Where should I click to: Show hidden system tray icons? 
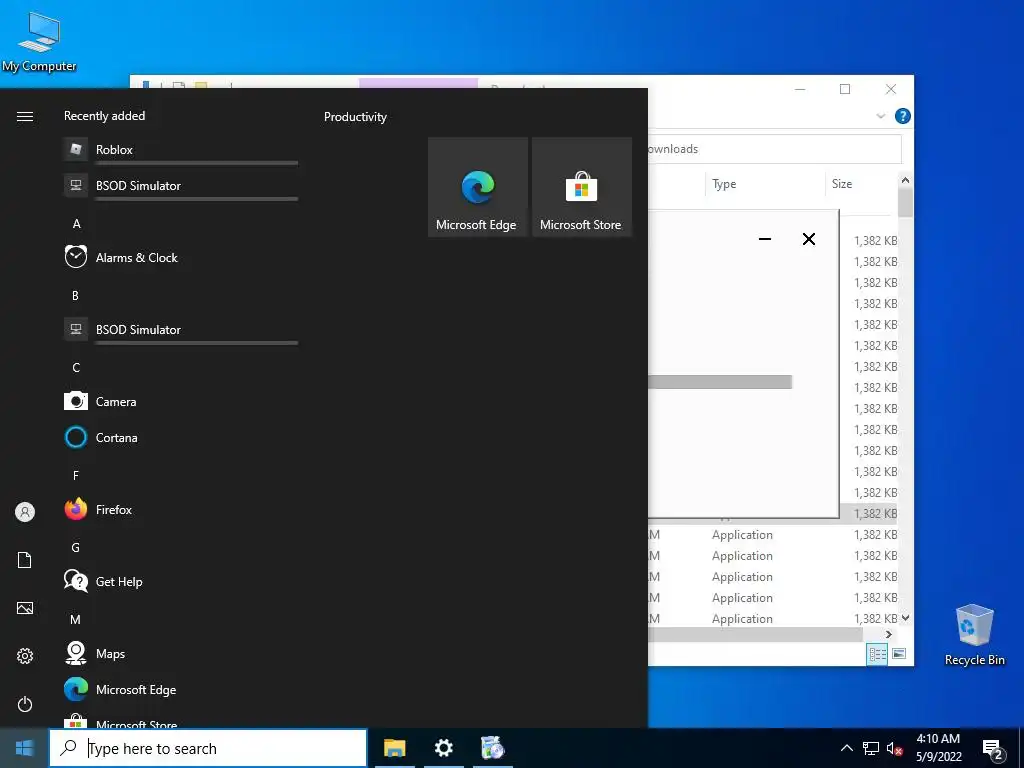[x=846, y=748]
